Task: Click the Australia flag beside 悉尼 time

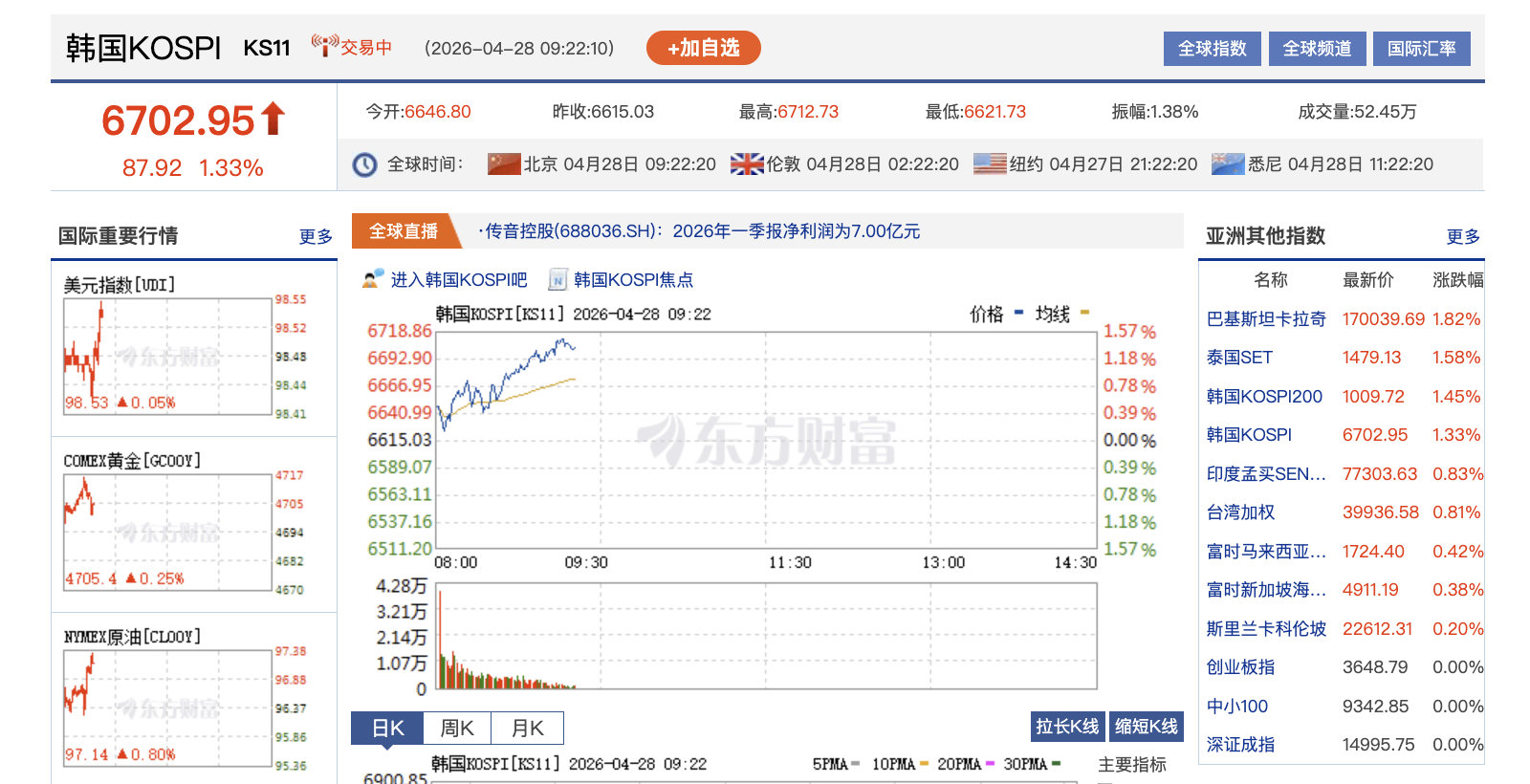Action: 1228,164
